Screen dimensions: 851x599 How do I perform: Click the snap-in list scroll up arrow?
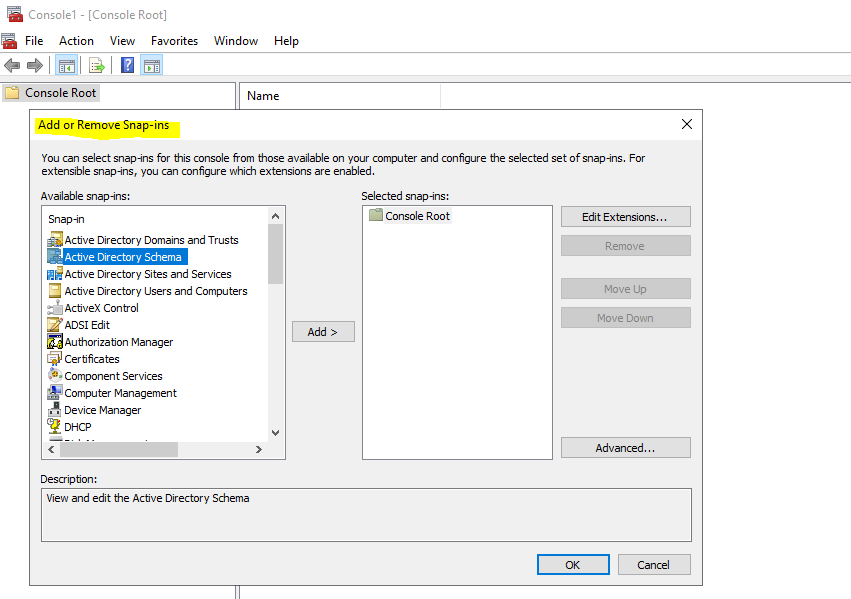[276, 216]
